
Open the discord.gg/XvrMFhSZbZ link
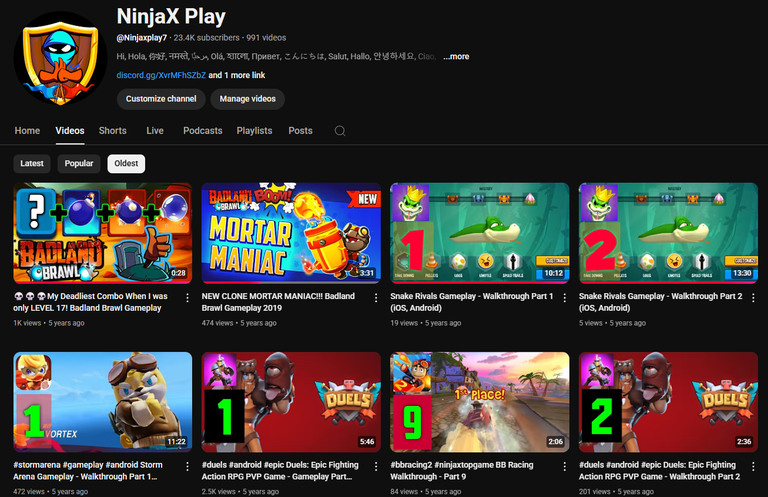(161, 75)
